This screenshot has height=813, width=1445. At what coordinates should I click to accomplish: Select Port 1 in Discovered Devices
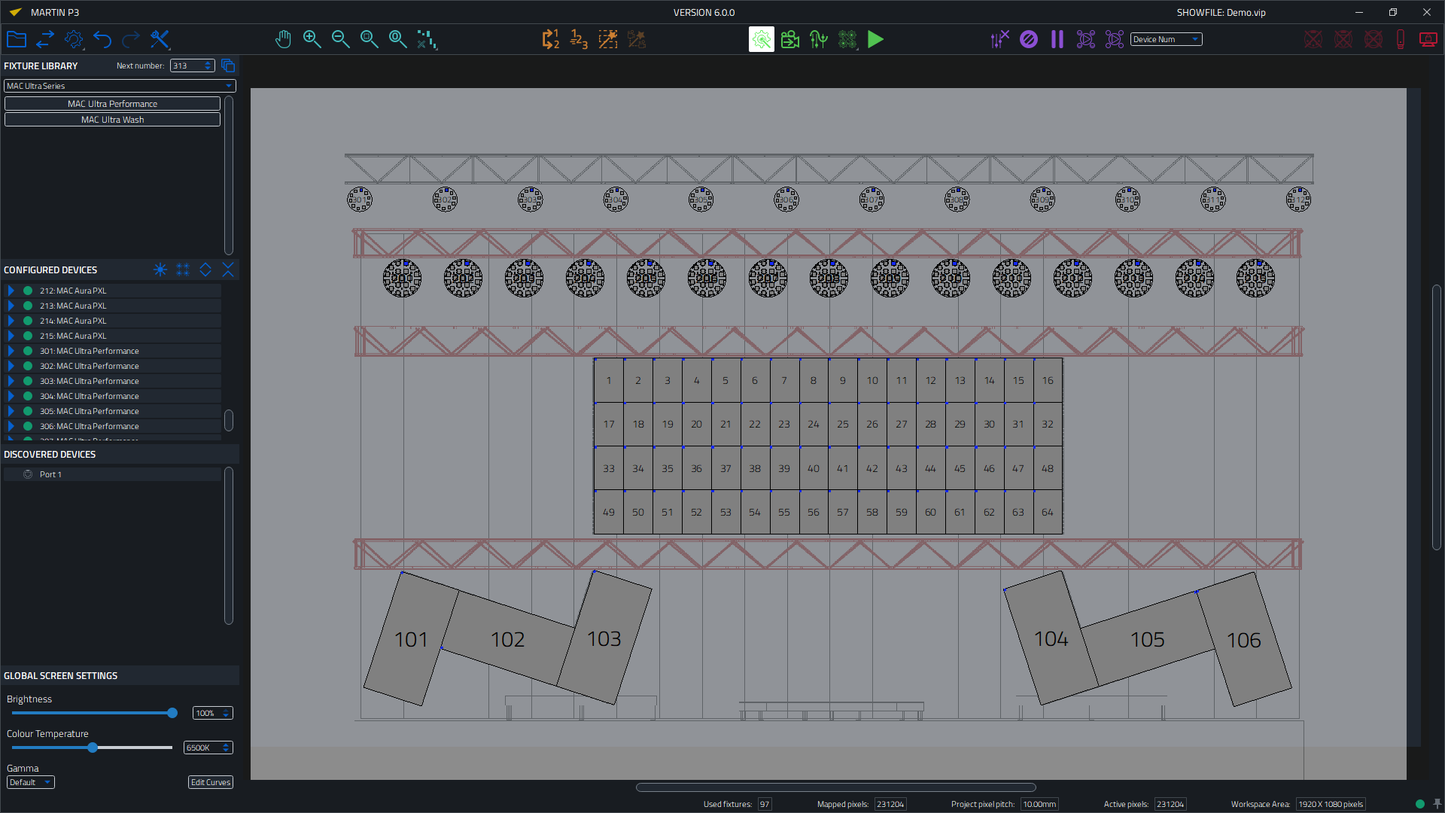point(111,475)
